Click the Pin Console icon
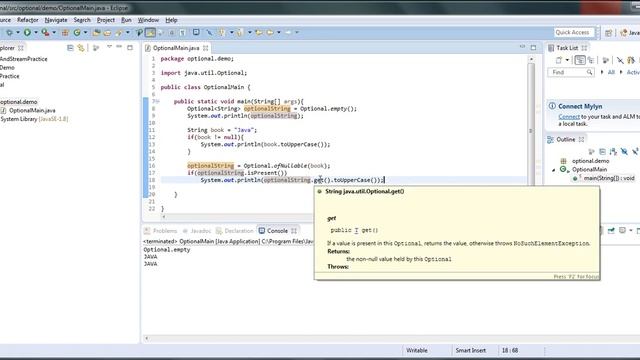 coord(611,231)
